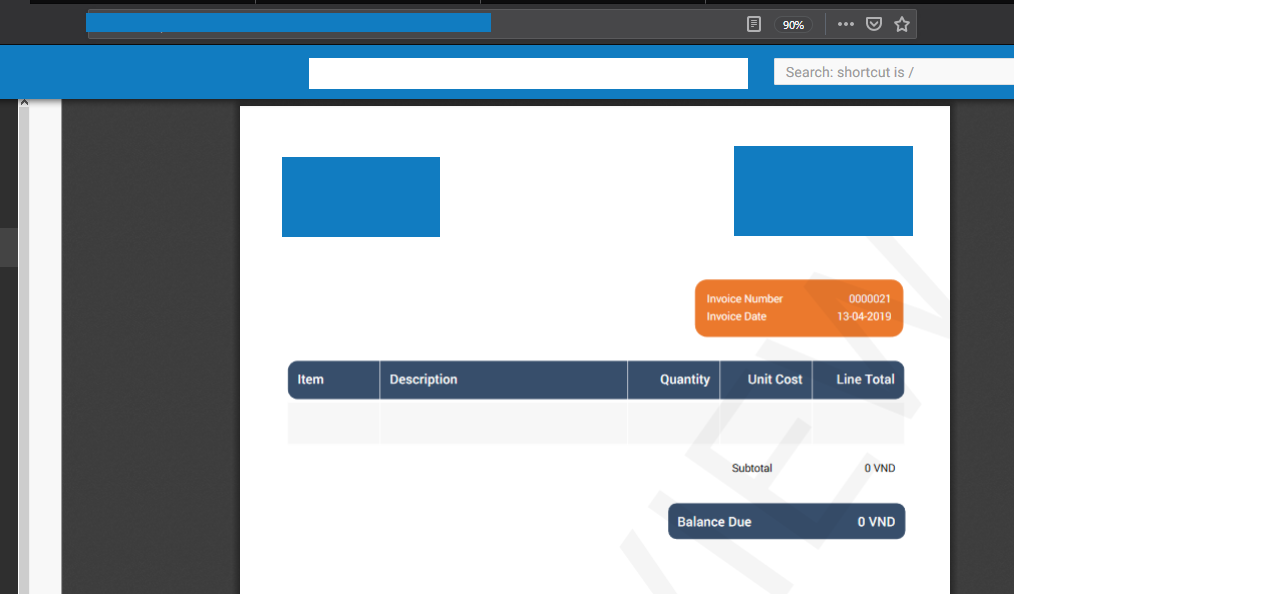The width and height of the screenshot is (1281, 594).
Task: Click the 90% zoom level indicator
Action: [794, 24]
